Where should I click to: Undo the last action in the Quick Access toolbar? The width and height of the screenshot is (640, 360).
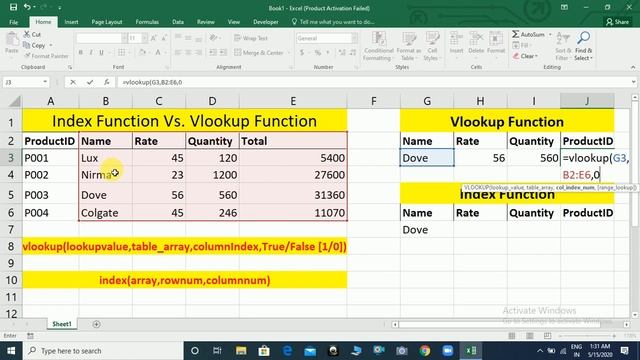27,7
